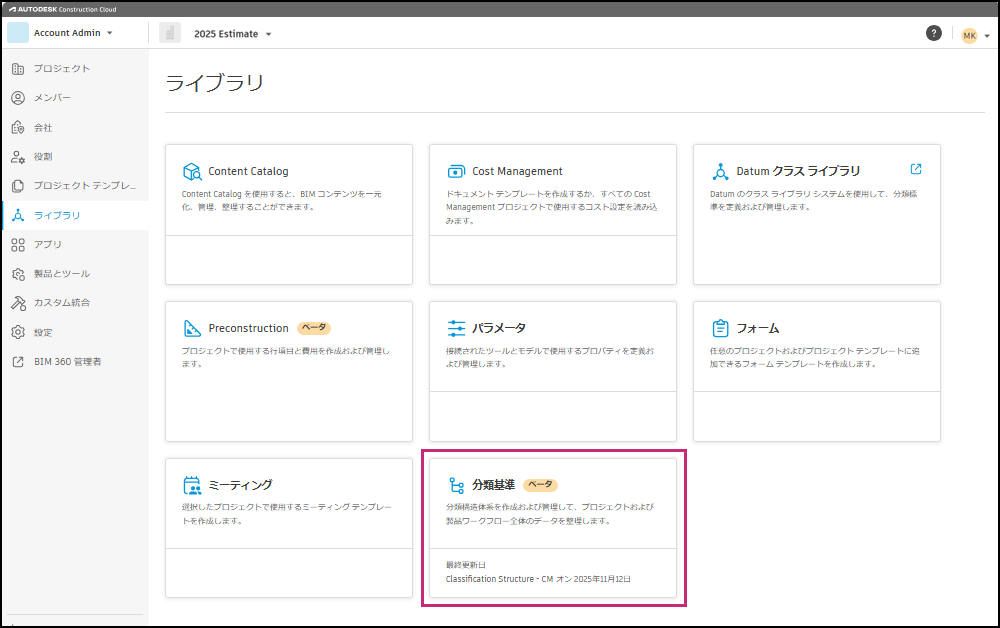Click the カスタム統合 tools icon
The width and height of the screenshot is (1000, 628).
(18, 303)
